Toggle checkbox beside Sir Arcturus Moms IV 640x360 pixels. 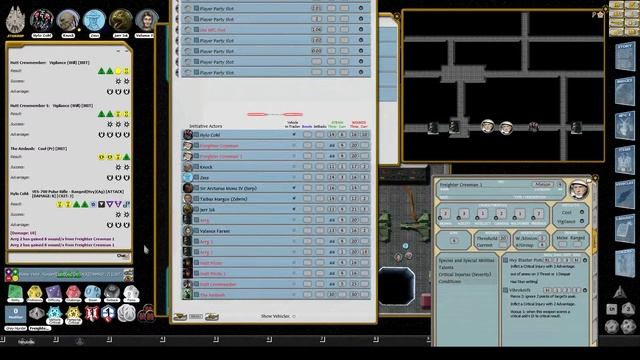tap(196, 188)
